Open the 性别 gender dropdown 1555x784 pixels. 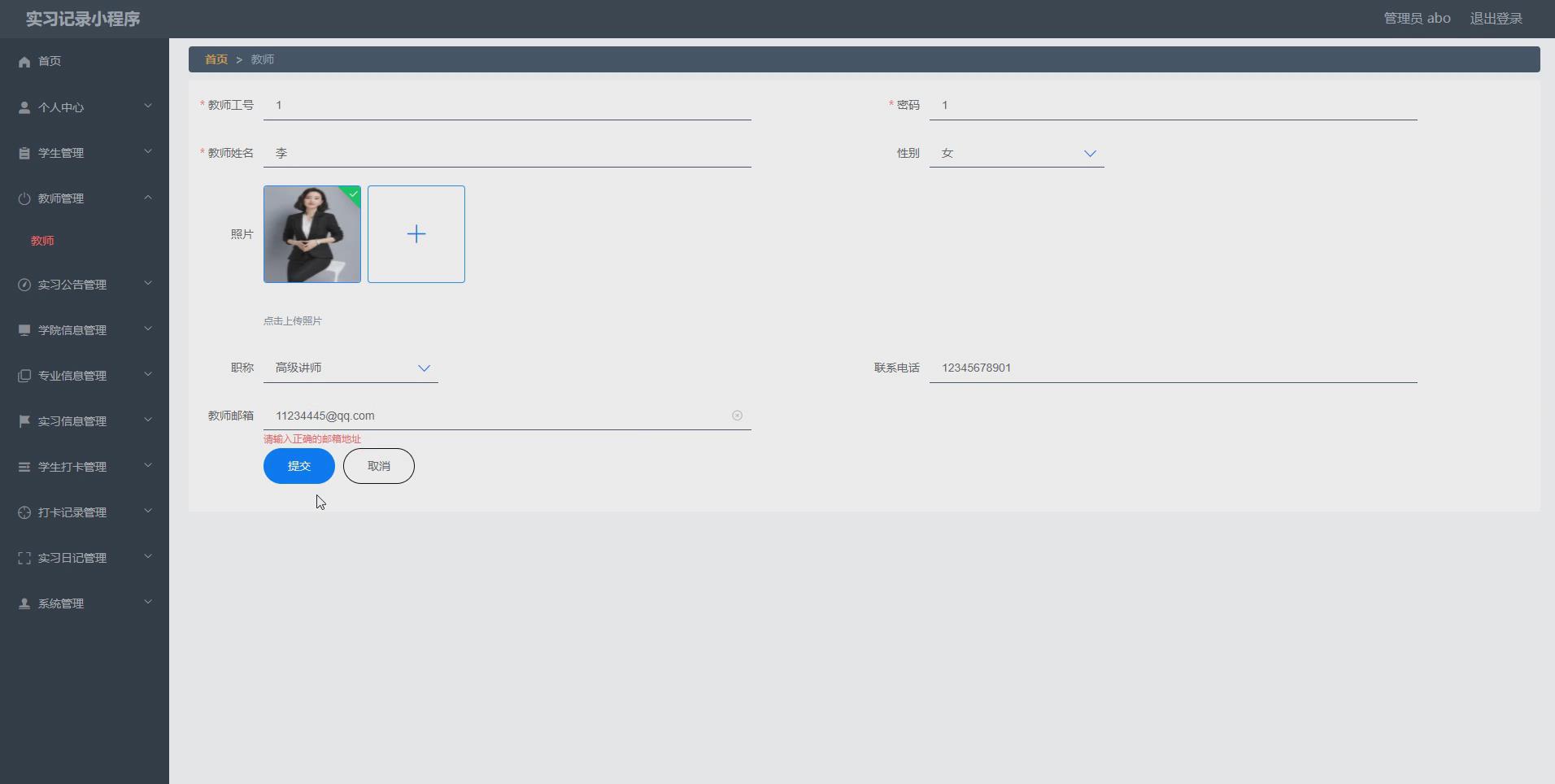1090,153
